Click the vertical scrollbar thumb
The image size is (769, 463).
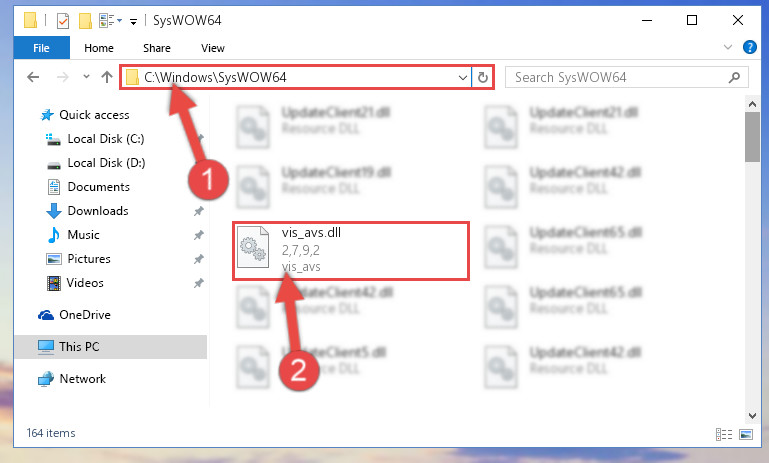point(752,137)
